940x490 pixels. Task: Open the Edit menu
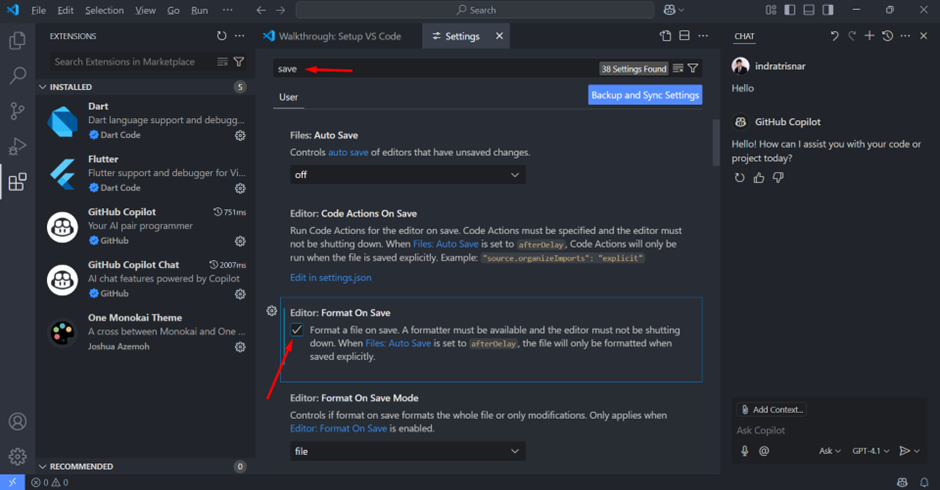(65, 10)
